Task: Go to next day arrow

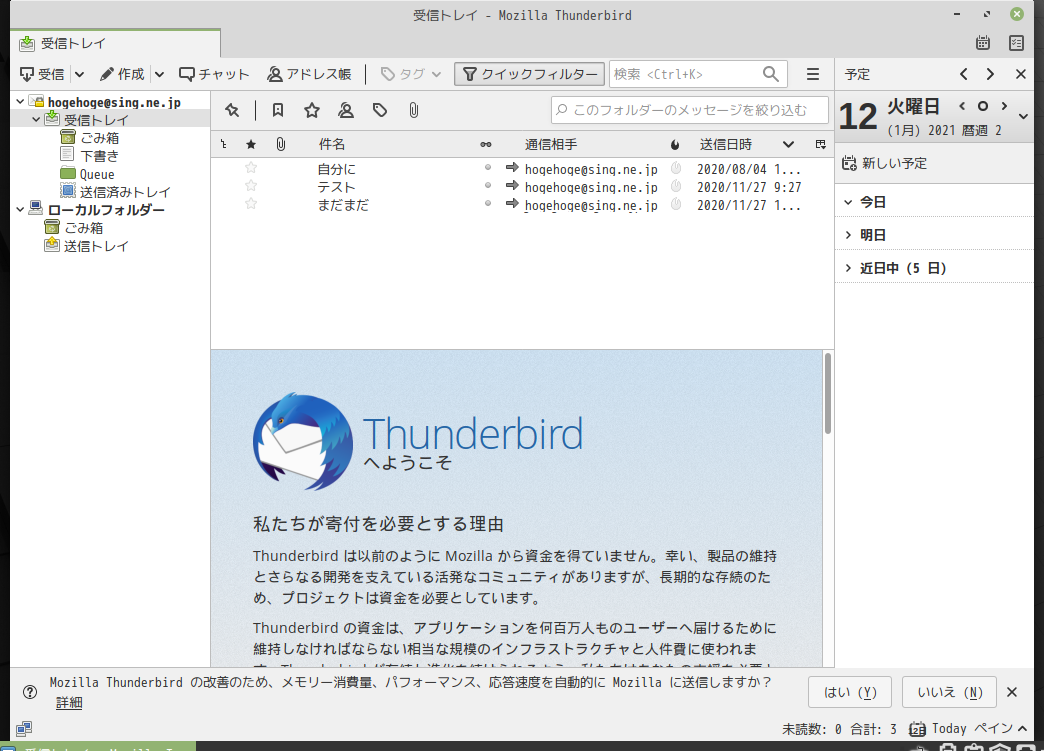Action: pos(1004,106)
